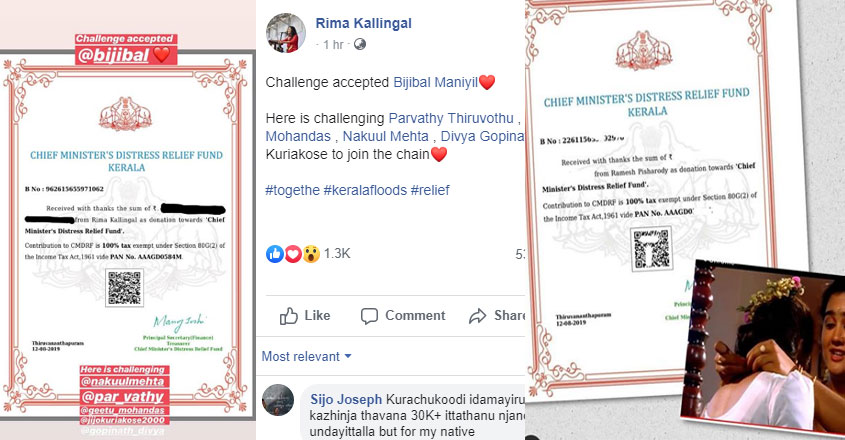Viewport: 845px width, 440px height.
Task: Click the #keralafloods hashtag
Action: click(365, 190)
